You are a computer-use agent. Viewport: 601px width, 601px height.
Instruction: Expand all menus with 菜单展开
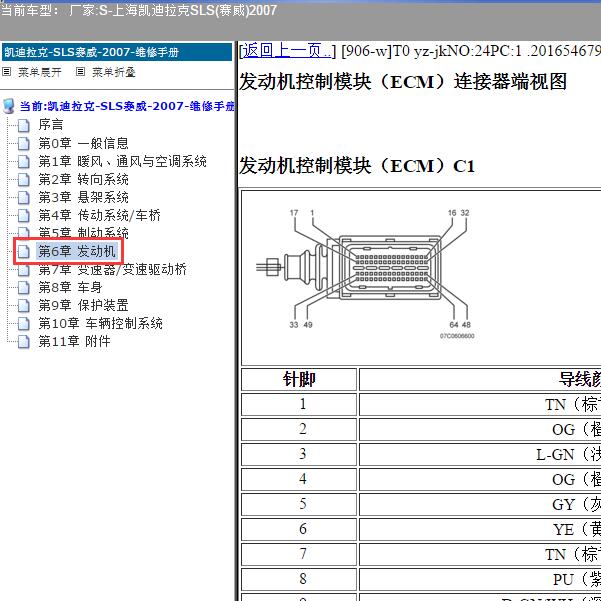39,72
